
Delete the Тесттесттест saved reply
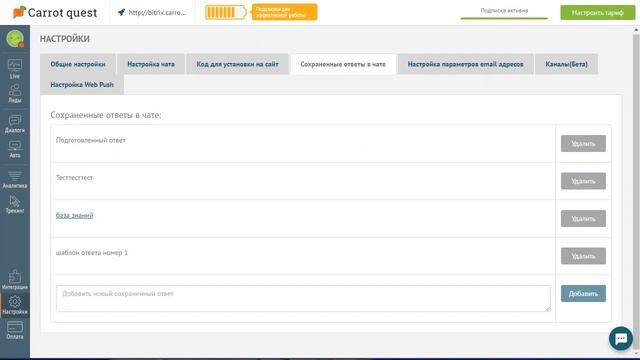pos(583,181)
